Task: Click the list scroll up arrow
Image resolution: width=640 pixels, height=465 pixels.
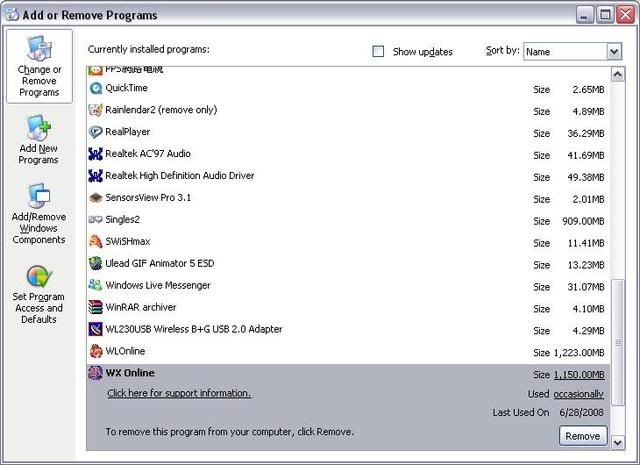Action: coord(618,74)
